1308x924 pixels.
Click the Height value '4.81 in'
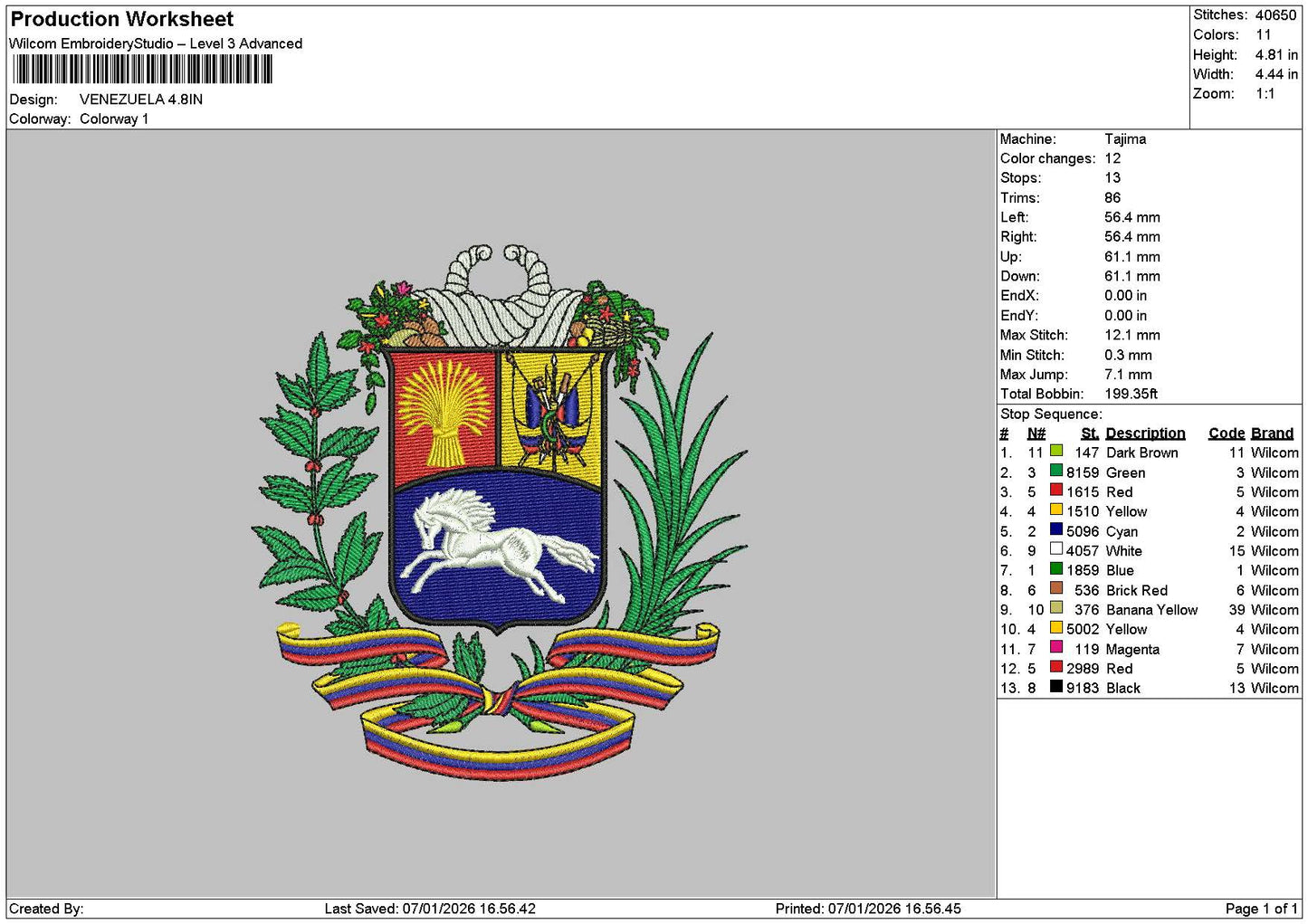(1276, 55)
